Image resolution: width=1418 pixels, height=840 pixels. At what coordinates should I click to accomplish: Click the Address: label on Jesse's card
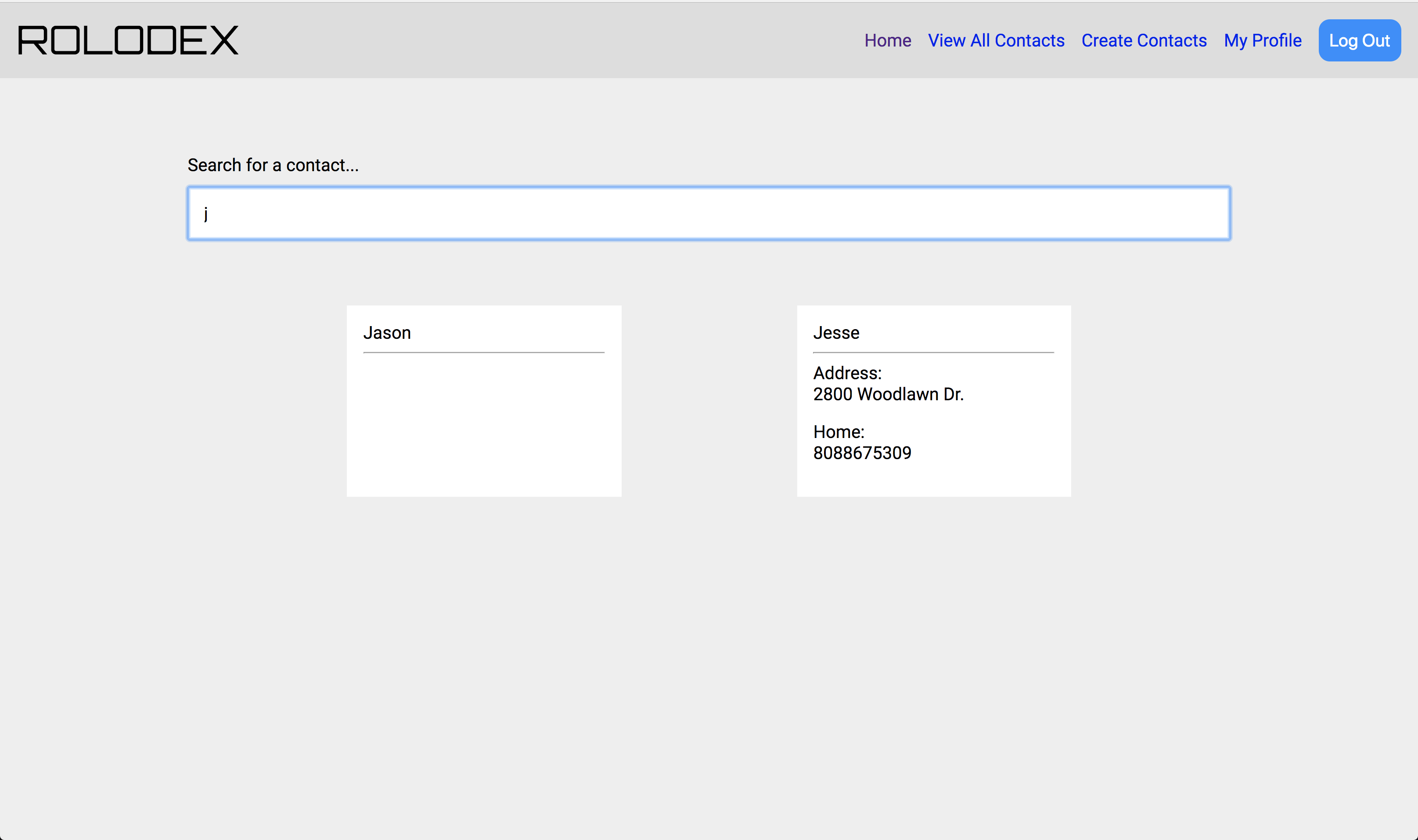pos(847,373)
